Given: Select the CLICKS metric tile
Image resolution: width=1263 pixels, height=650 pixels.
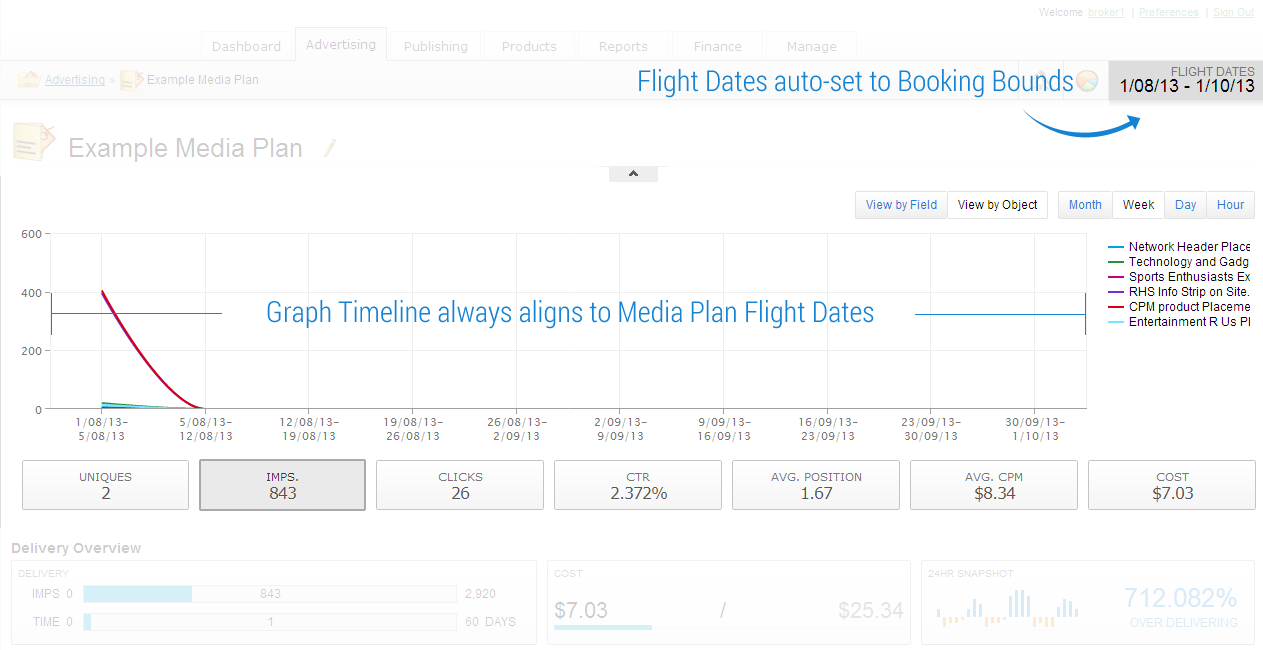Looking at the screenshot, I should pos(460,485).
